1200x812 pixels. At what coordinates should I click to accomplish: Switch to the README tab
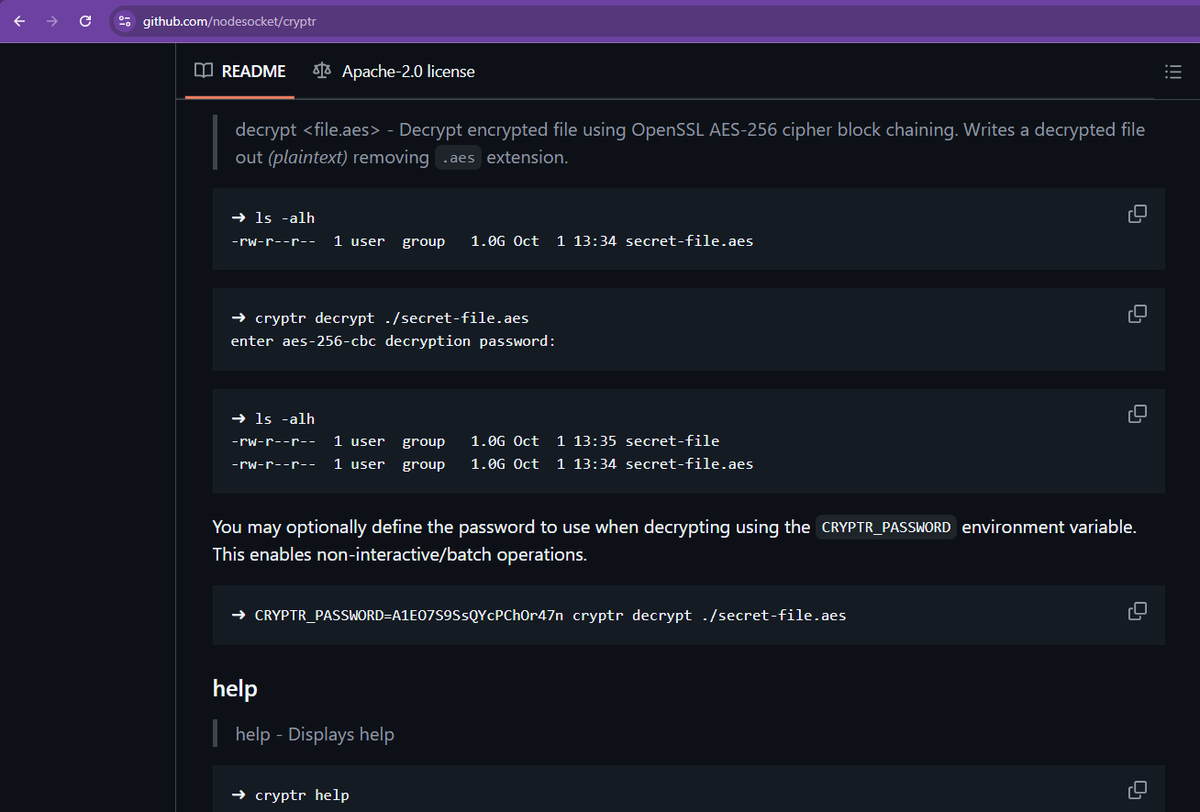(240, 71)
